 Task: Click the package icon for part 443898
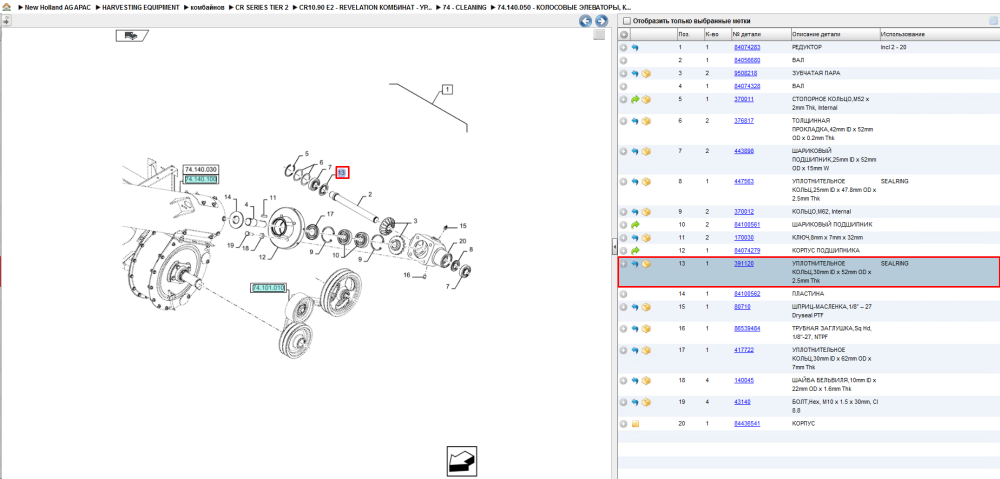point(646,151)
